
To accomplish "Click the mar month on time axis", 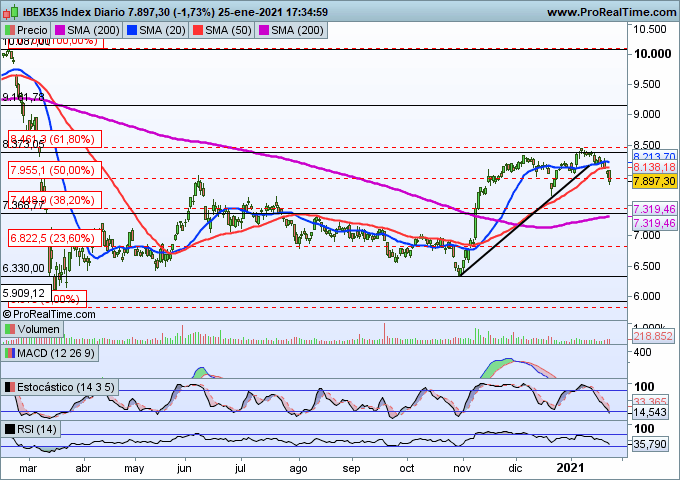I will [28, 469].
